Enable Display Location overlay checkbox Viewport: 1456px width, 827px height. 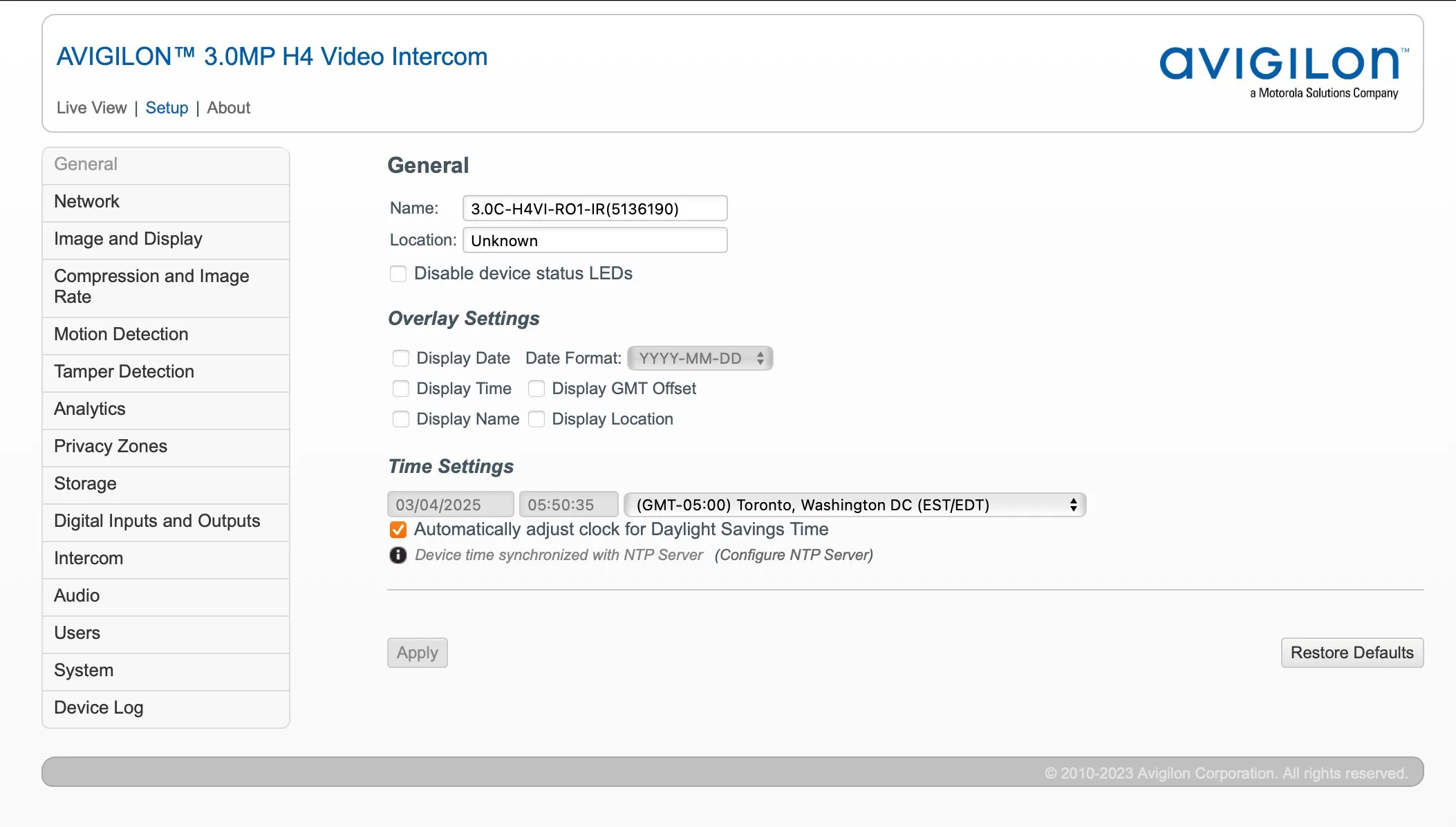536,419
